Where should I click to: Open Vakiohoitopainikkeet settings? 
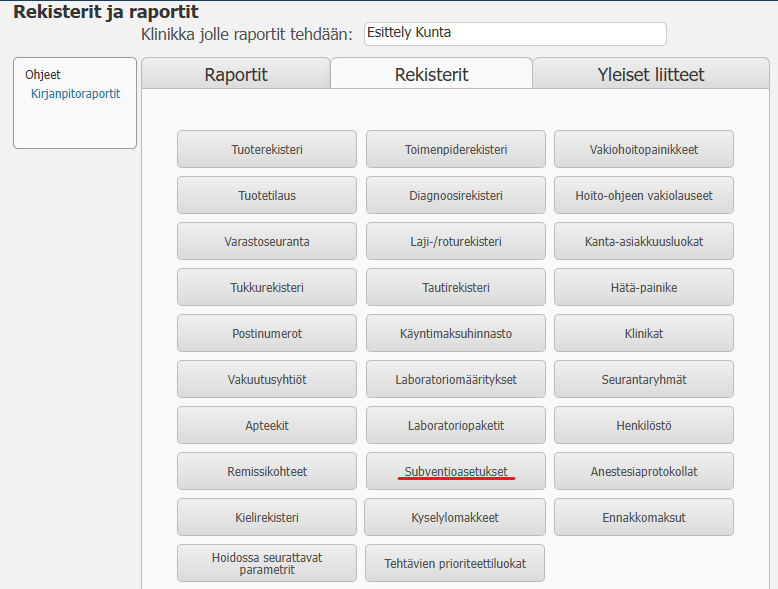pos(644,150)
